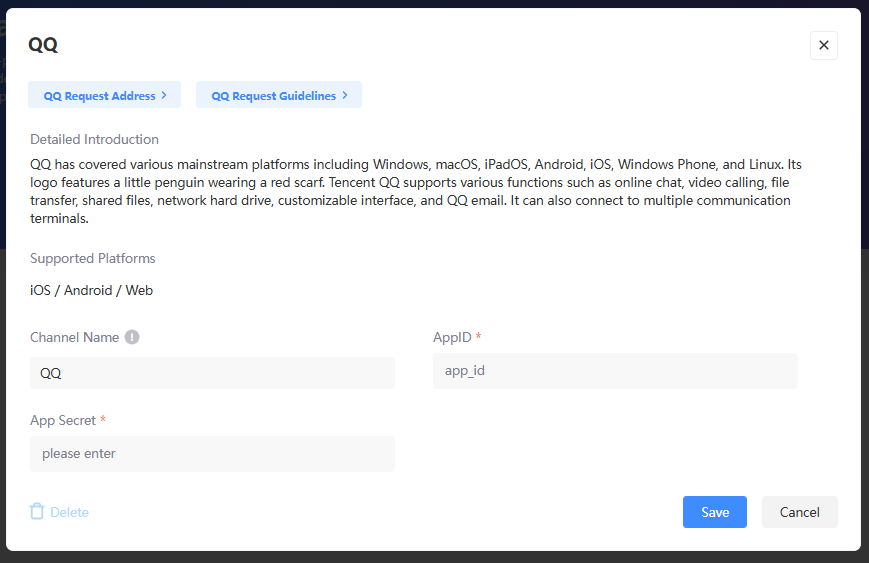Click the QQ dialog title
Screen dimensions: 869x563
43,45
